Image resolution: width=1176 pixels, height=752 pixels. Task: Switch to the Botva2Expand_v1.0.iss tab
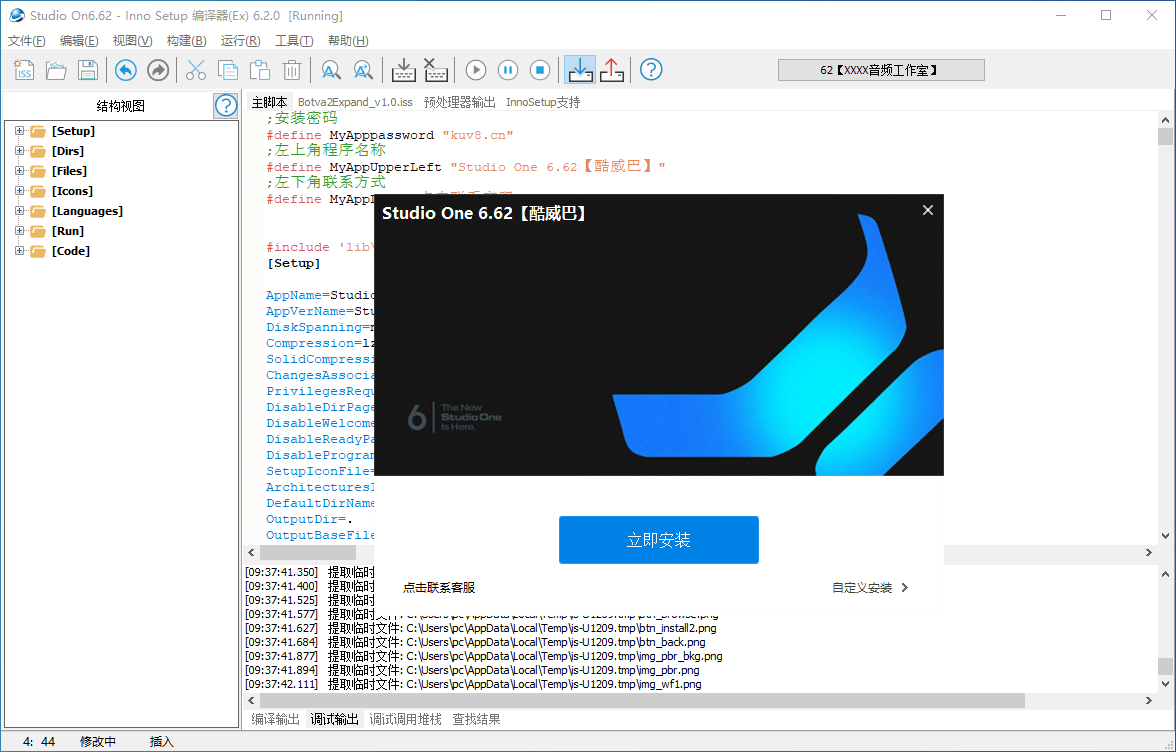[355, 102]
